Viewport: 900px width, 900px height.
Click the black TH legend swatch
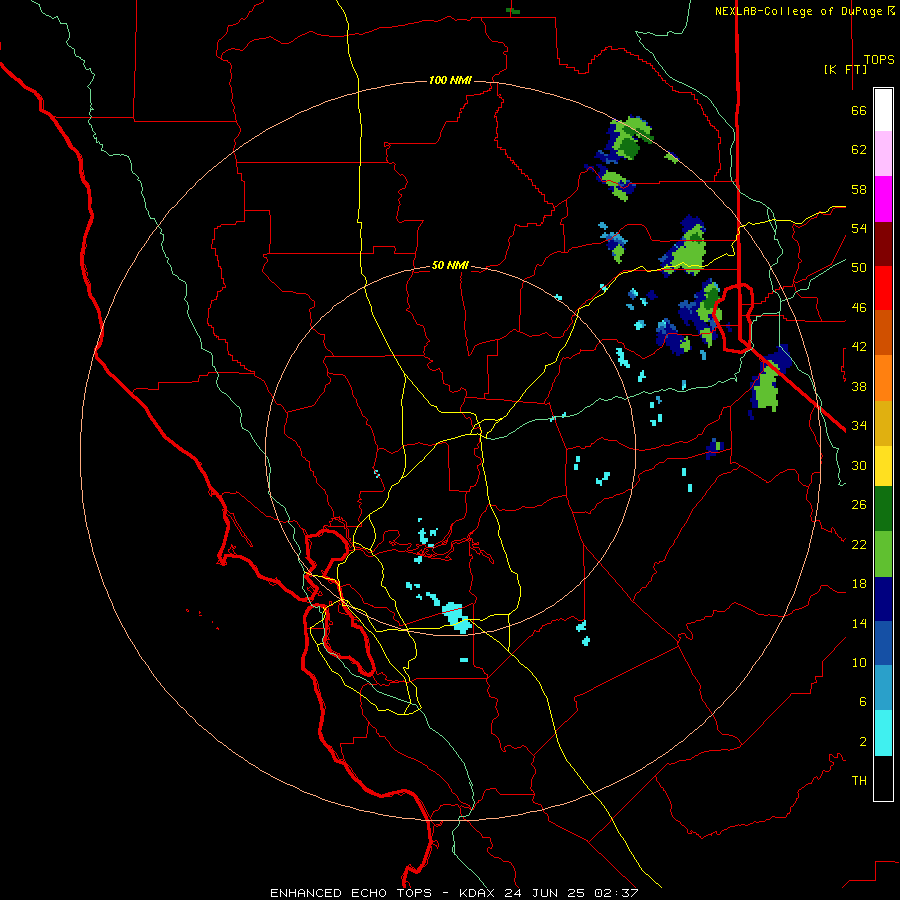883,778
